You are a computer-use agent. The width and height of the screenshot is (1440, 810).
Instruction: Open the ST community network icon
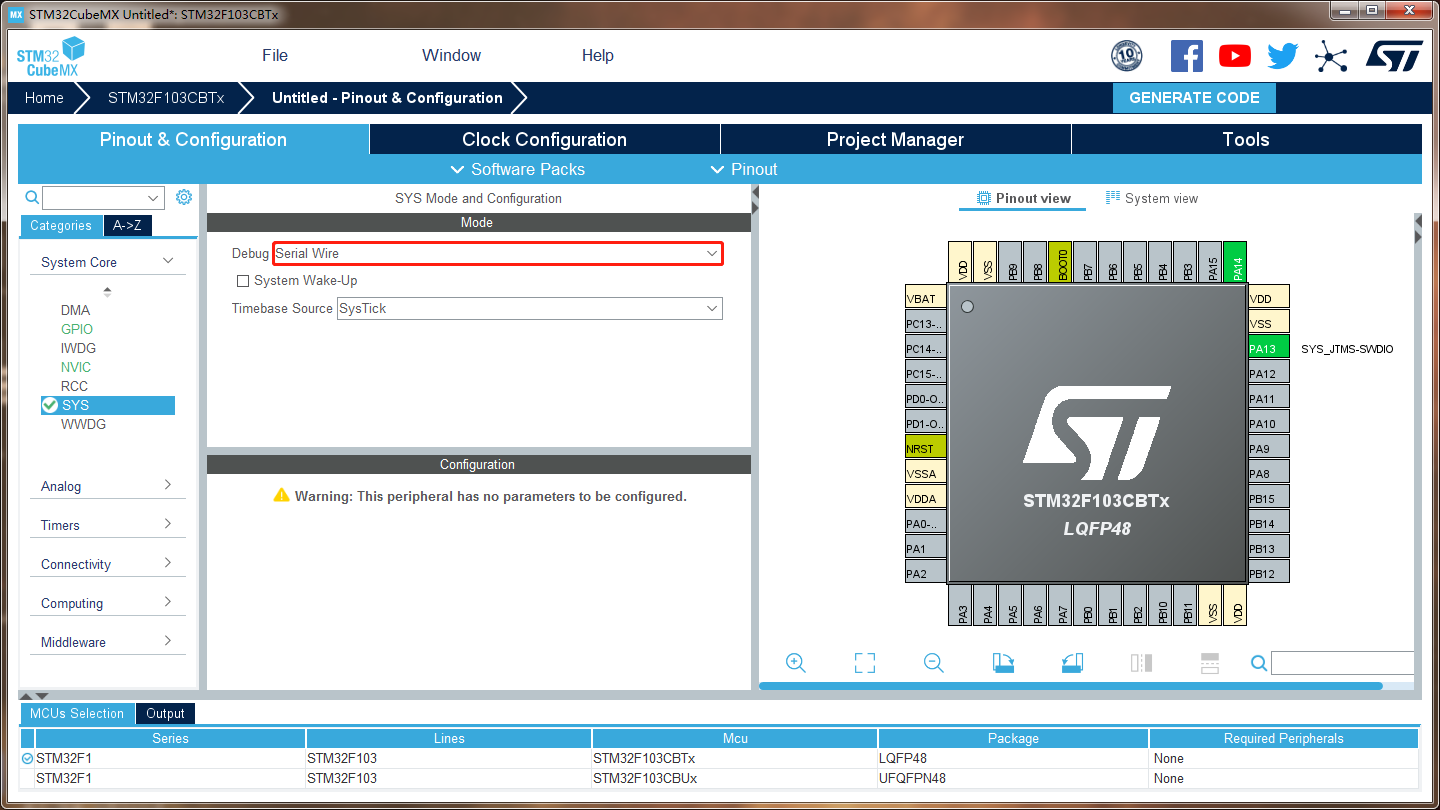pyautogui.click(x=1331, y=56)
